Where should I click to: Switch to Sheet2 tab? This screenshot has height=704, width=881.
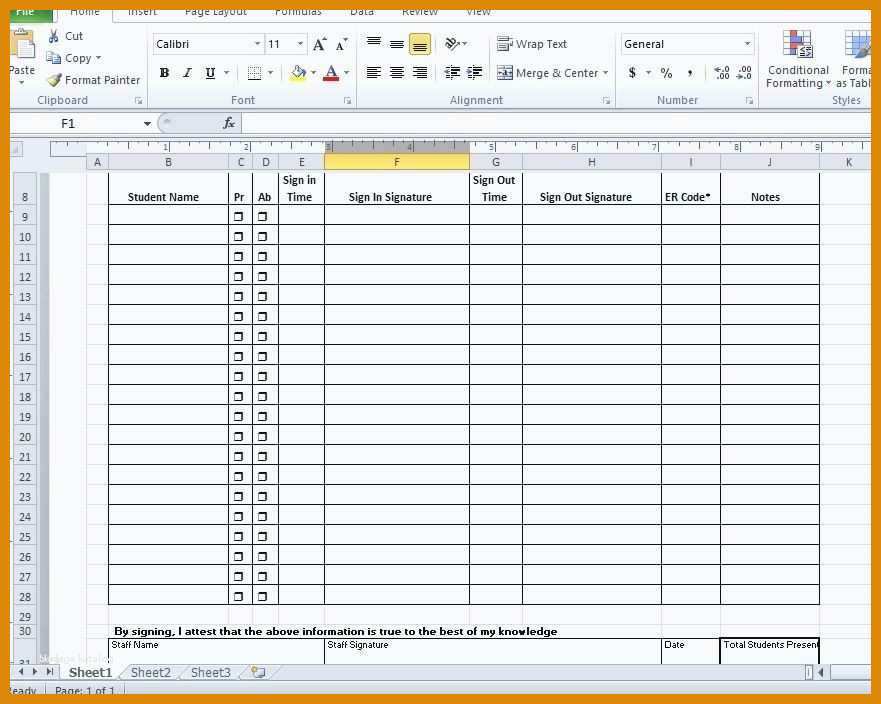click(x=150, y=673)
